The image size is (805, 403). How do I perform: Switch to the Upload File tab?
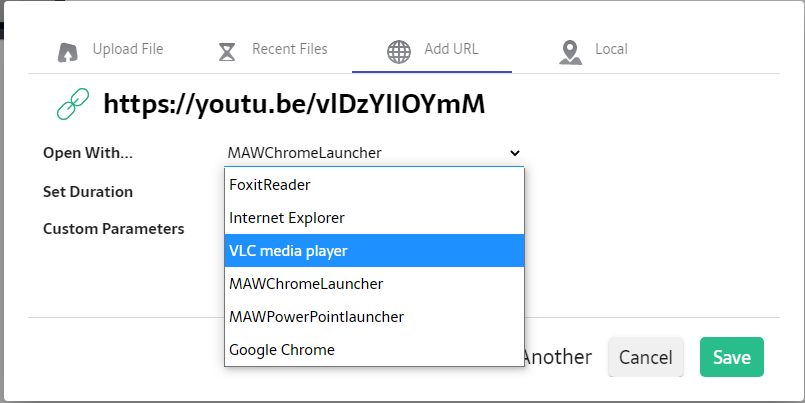tap(127, 49)
